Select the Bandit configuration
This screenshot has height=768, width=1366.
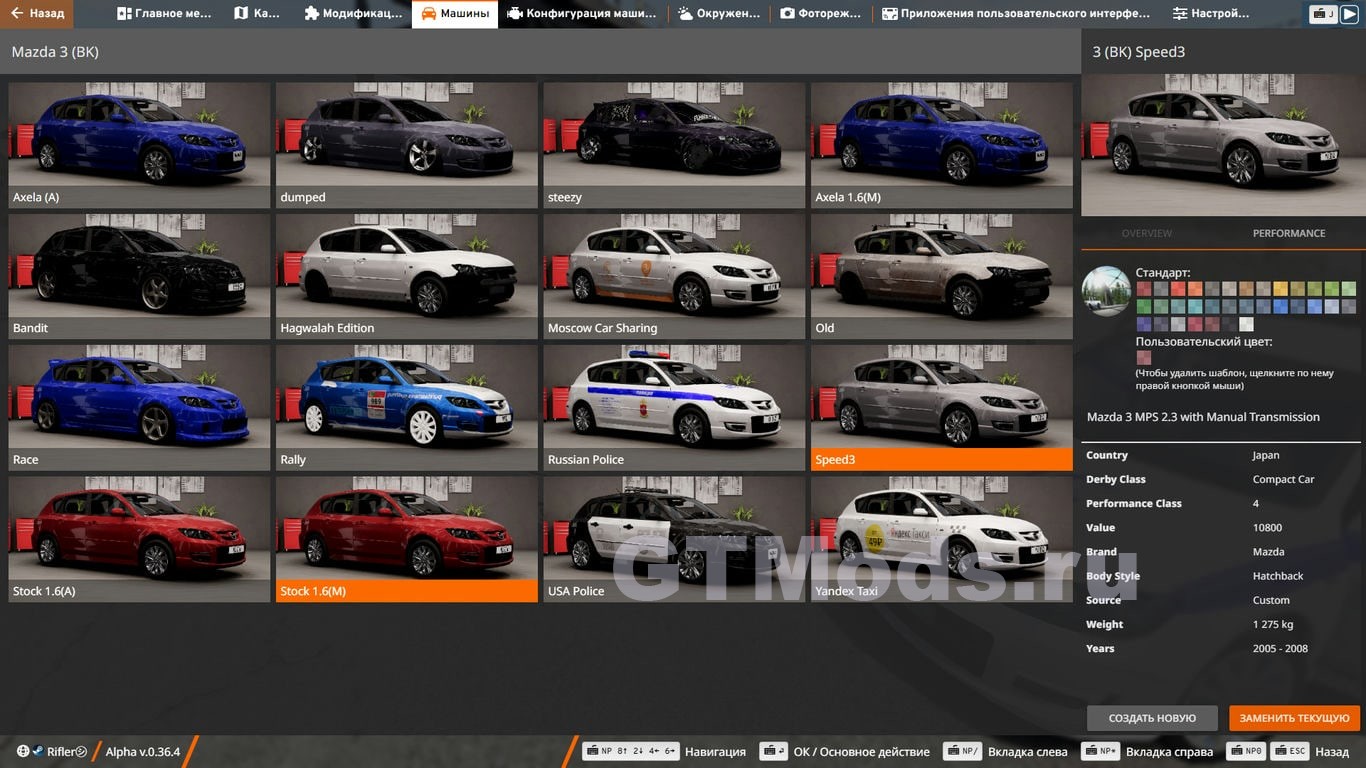coord(139,276)
